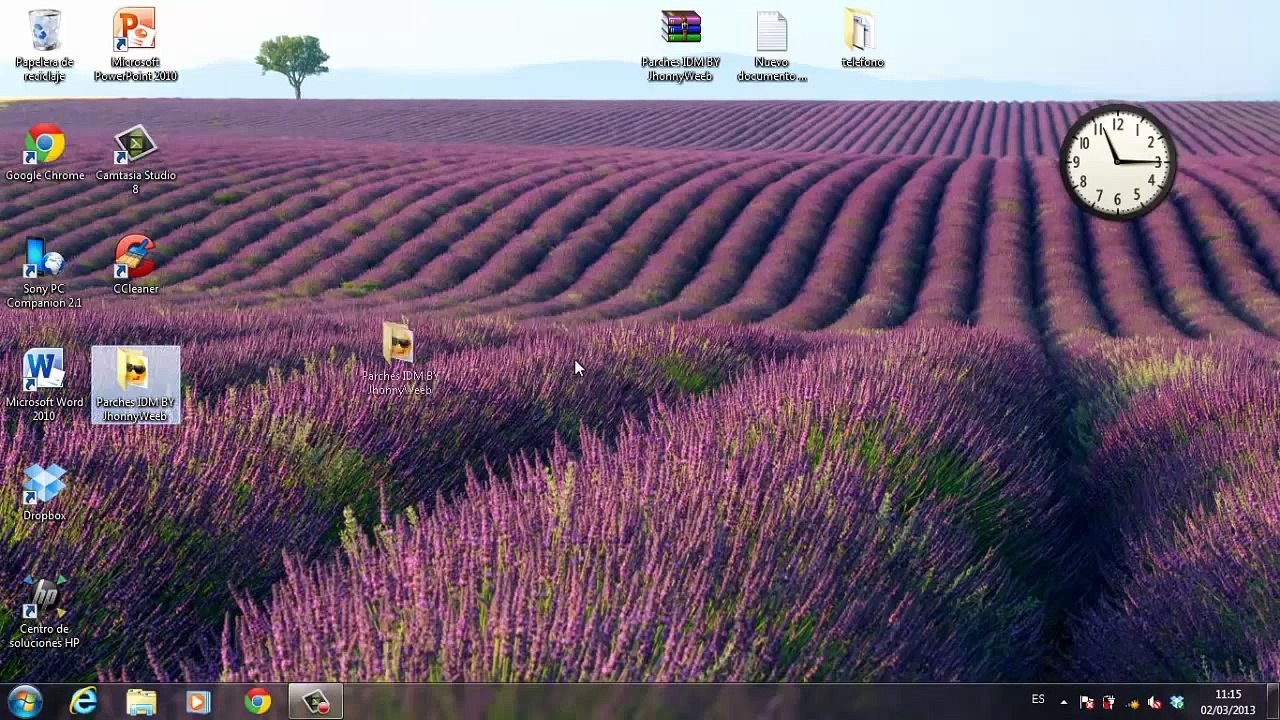Open power plug battery tray icon
Viewport: 1280px width, 720px height.
click(x=1109, y=702)
